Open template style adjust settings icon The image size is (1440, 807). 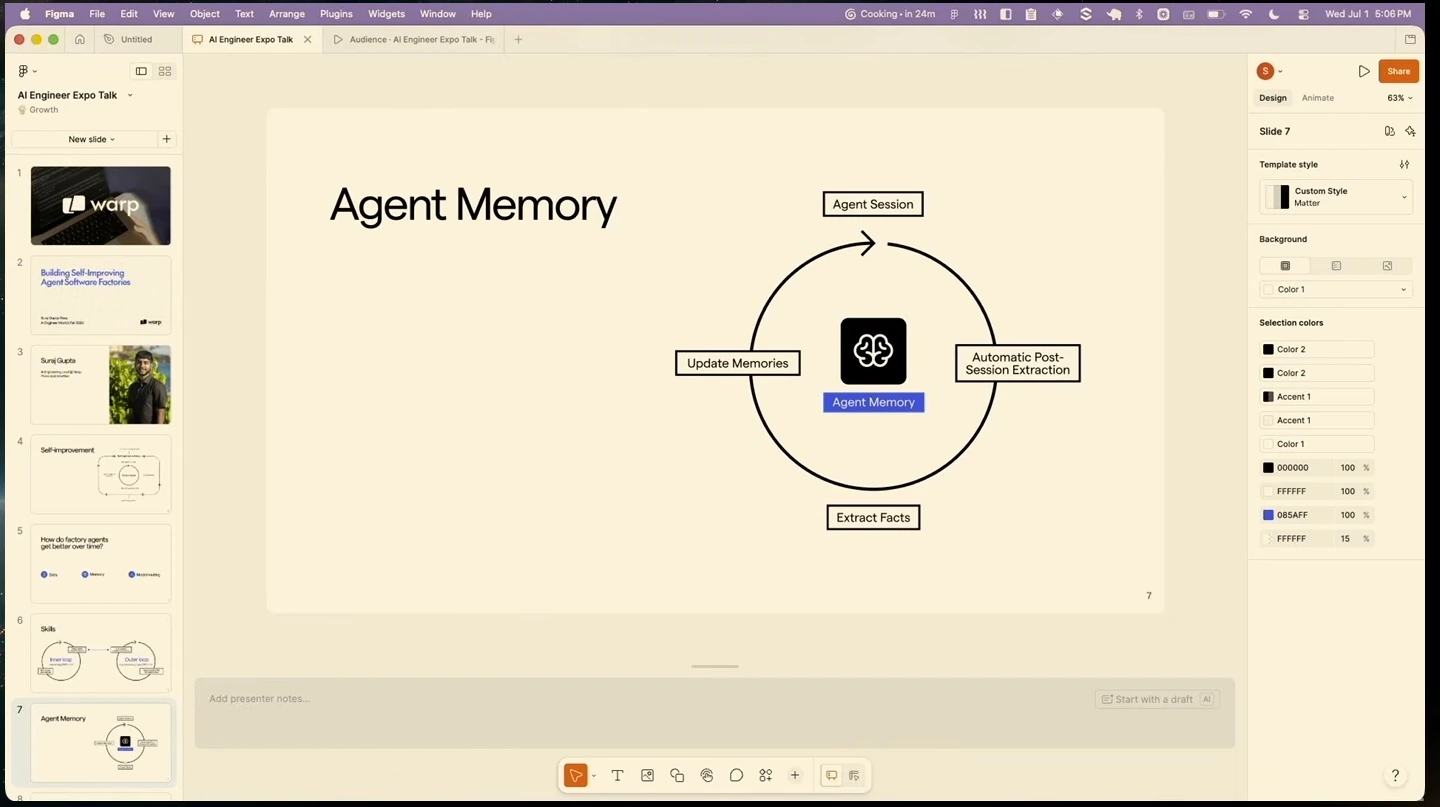tap(1404, 165)
